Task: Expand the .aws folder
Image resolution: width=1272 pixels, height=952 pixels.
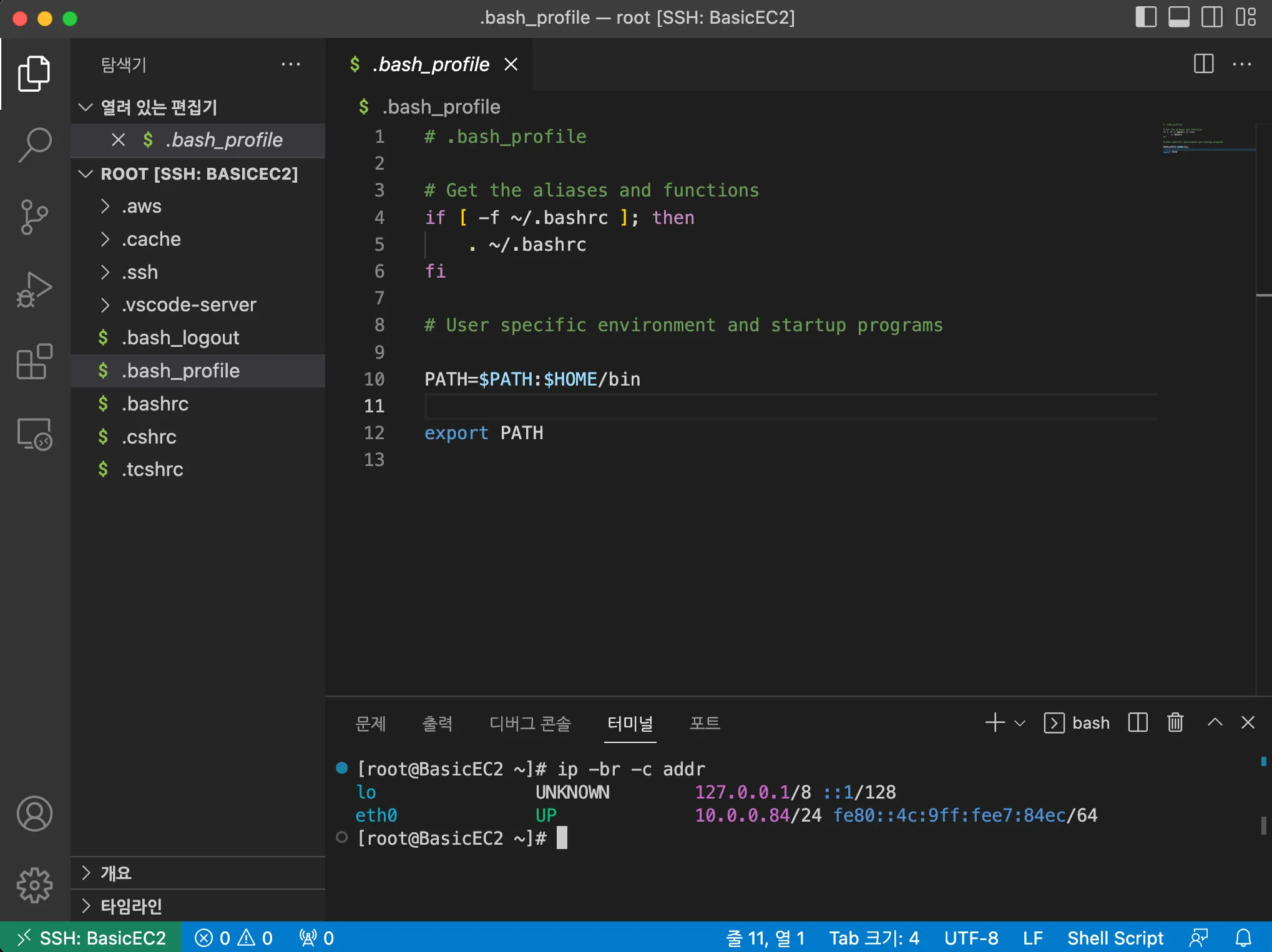Action: click(142, 206)
